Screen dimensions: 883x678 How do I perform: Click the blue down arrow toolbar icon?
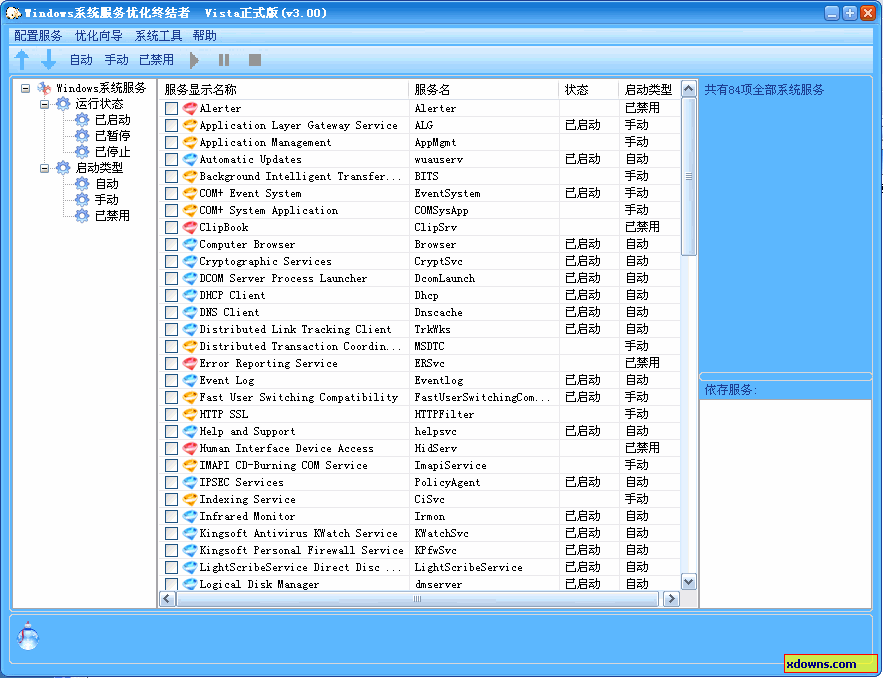(x=48, y=59)
